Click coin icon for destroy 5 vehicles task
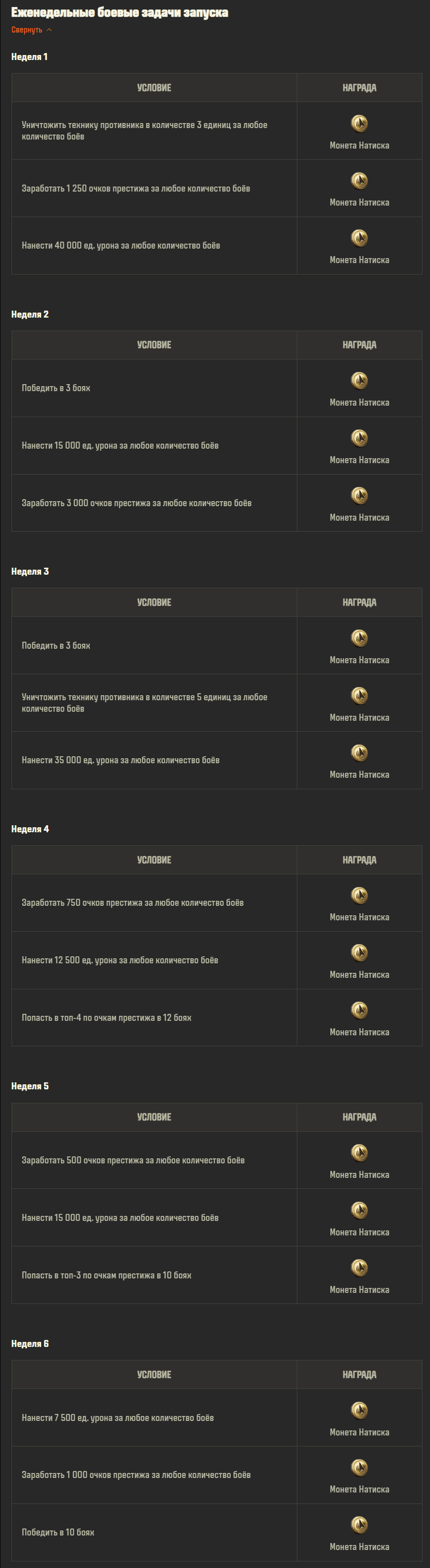The width and height of the screenshot is (430, 1568). (x=359, y=695)
